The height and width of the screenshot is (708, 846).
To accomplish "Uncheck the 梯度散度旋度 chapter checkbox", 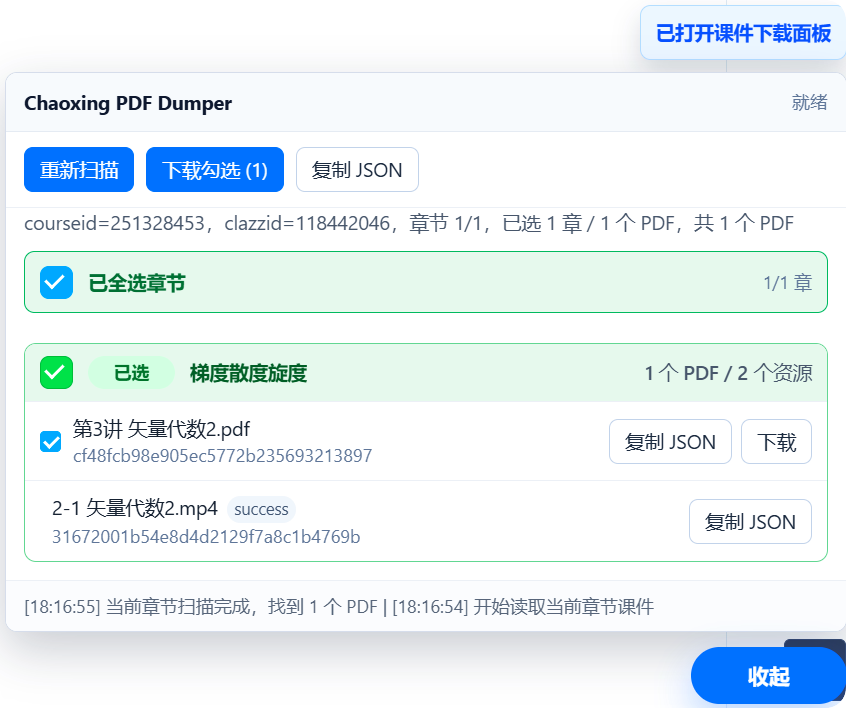I will pyautogui.click(x=57, y=372).
